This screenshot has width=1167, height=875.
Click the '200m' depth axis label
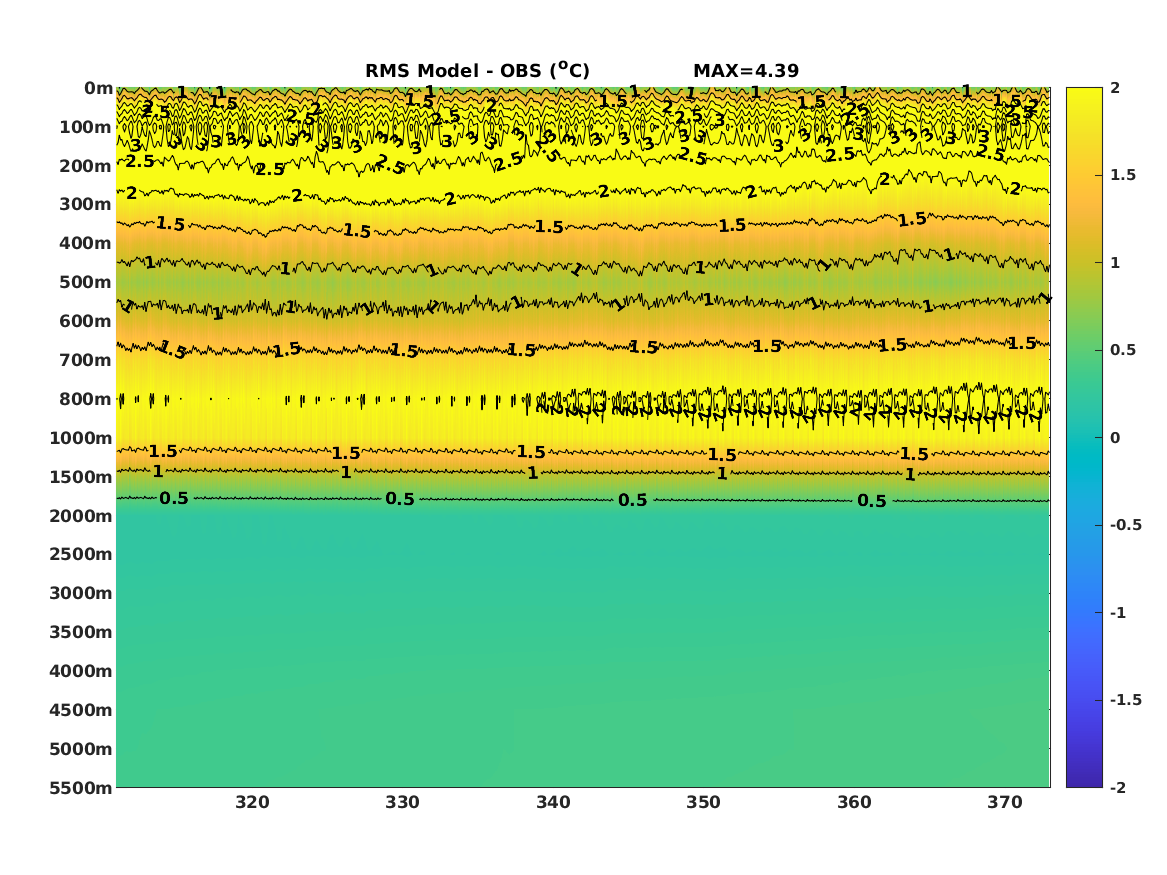coord(86,166)
